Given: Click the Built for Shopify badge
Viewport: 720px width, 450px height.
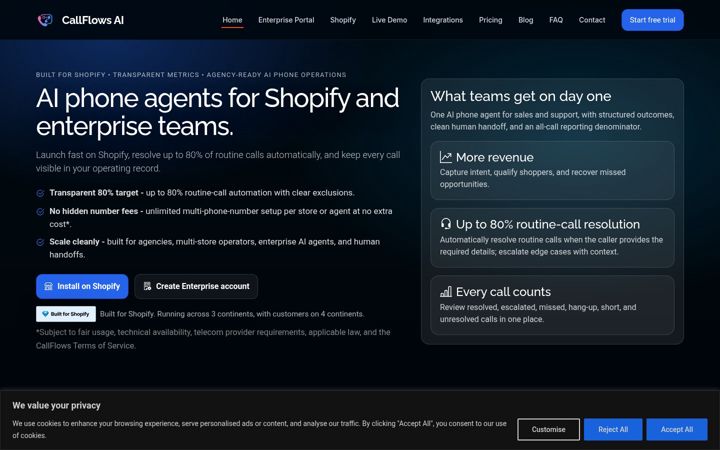Looking at the screenshot, I should [x=66, y=314].
